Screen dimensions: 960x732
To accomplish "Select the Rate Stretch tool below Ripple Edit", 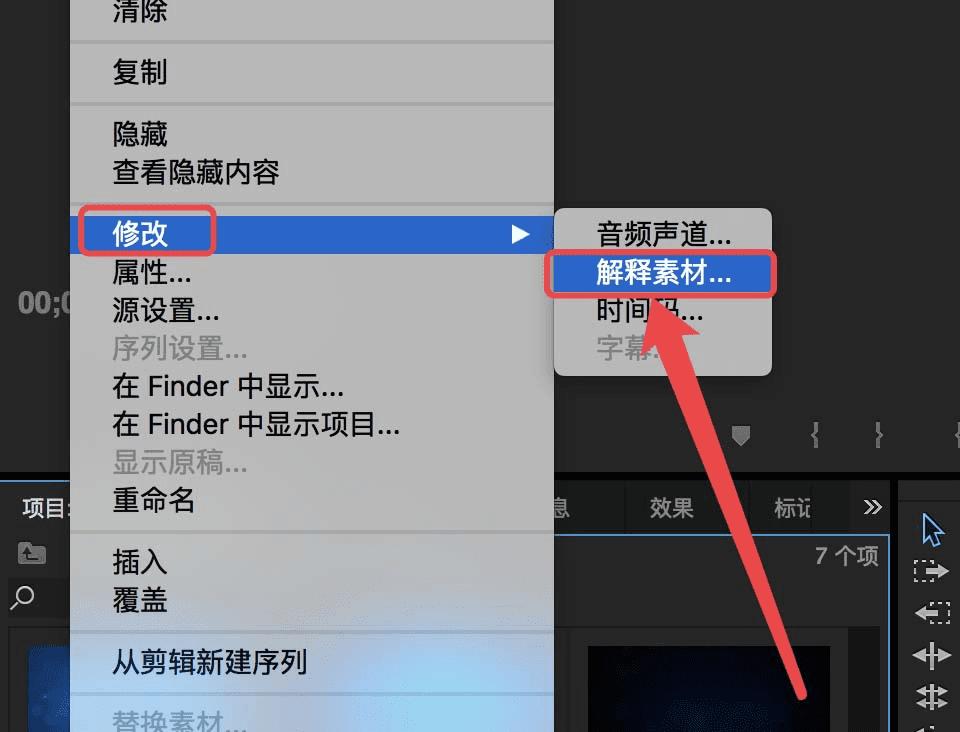I will 932,697.
